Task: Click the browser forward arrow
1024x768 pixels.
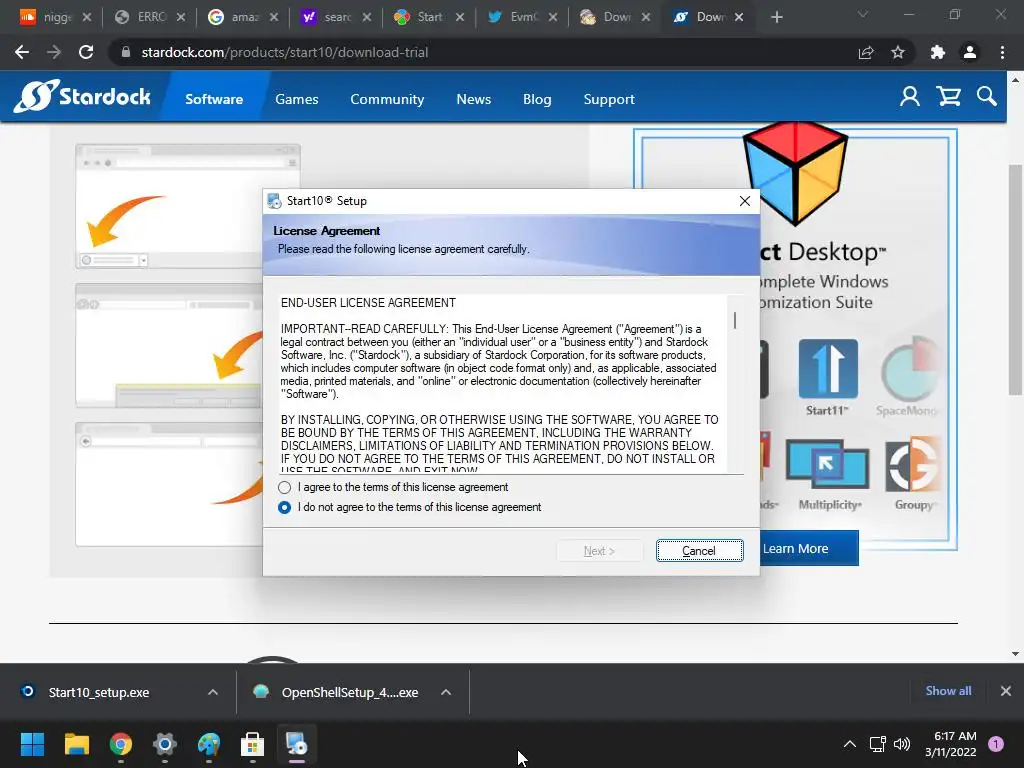Action: point(54,52)
